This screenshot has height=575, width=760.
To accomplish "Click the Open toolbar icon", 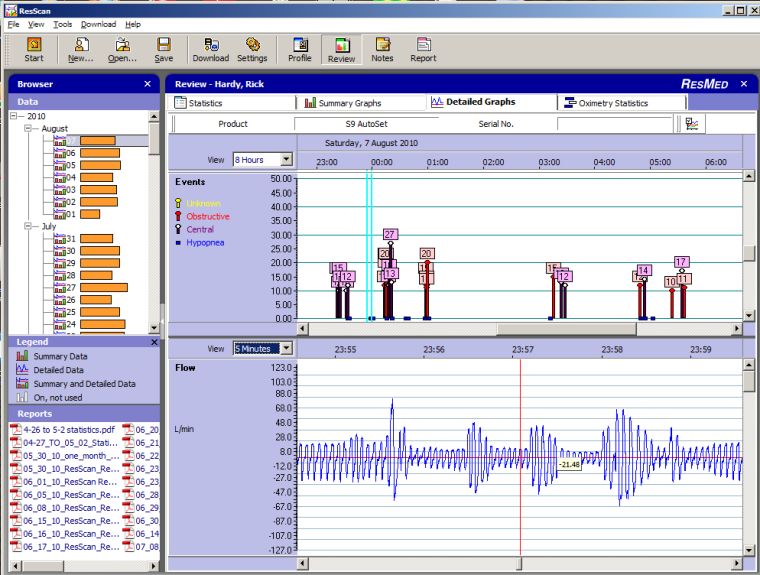I will 122,49.
